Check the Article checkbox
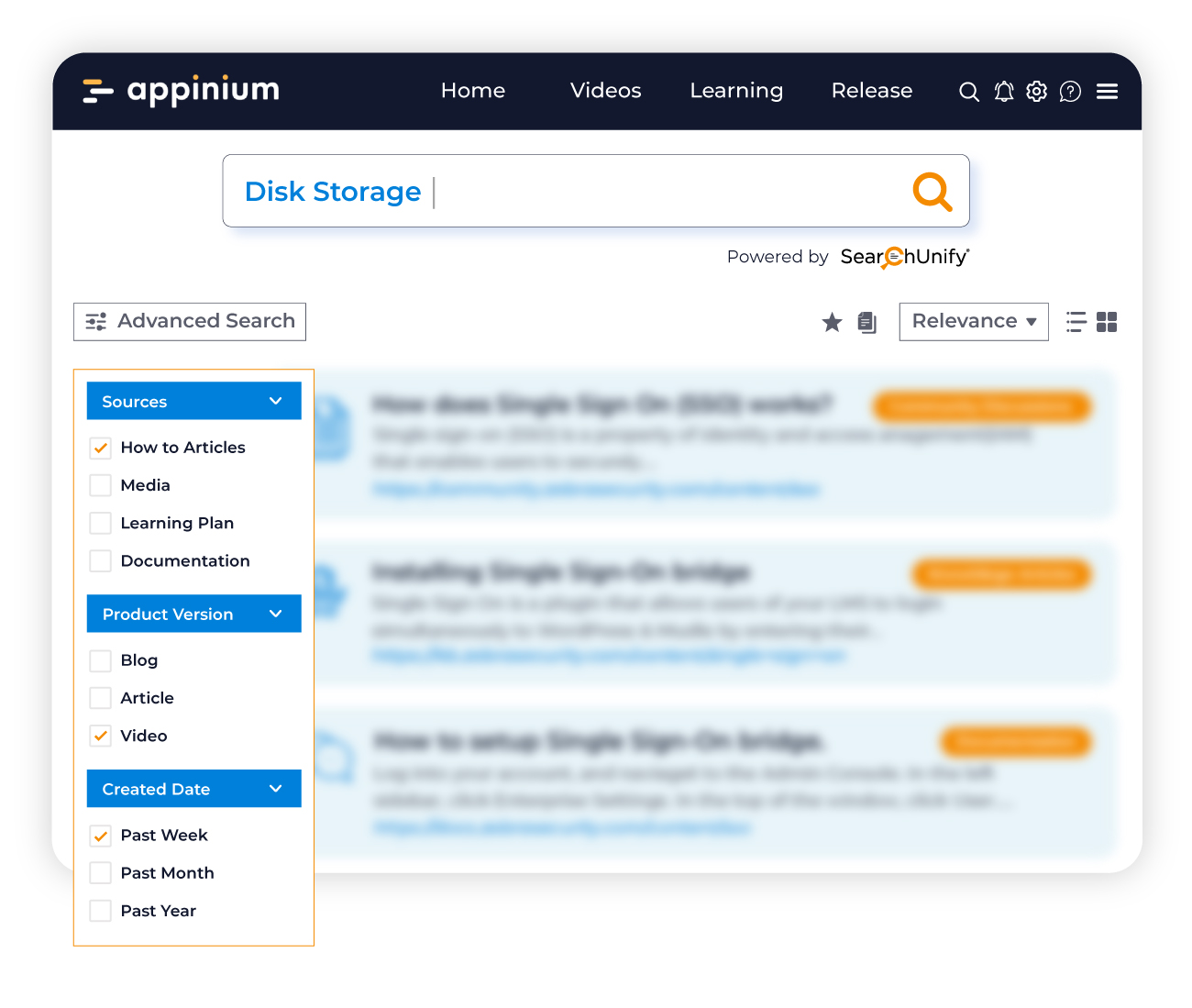This screenshot has width=1192, height=1008. (101, 698)
